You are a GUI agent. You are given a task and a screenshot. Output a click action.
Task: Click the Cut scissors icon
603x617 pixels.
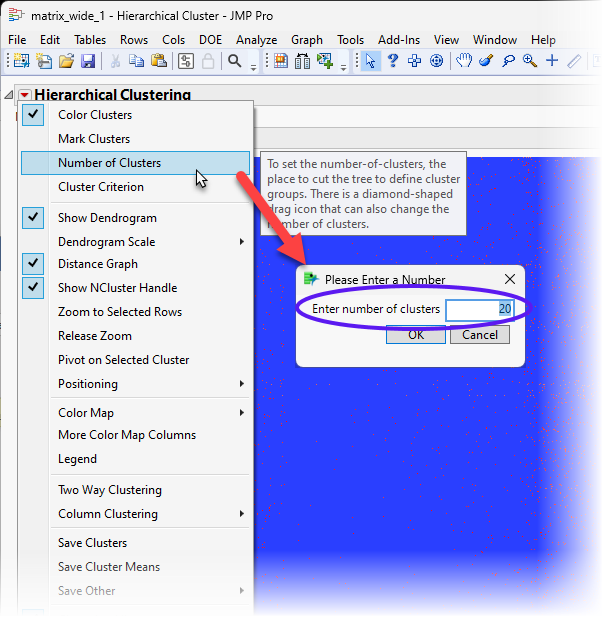point(115,61)
